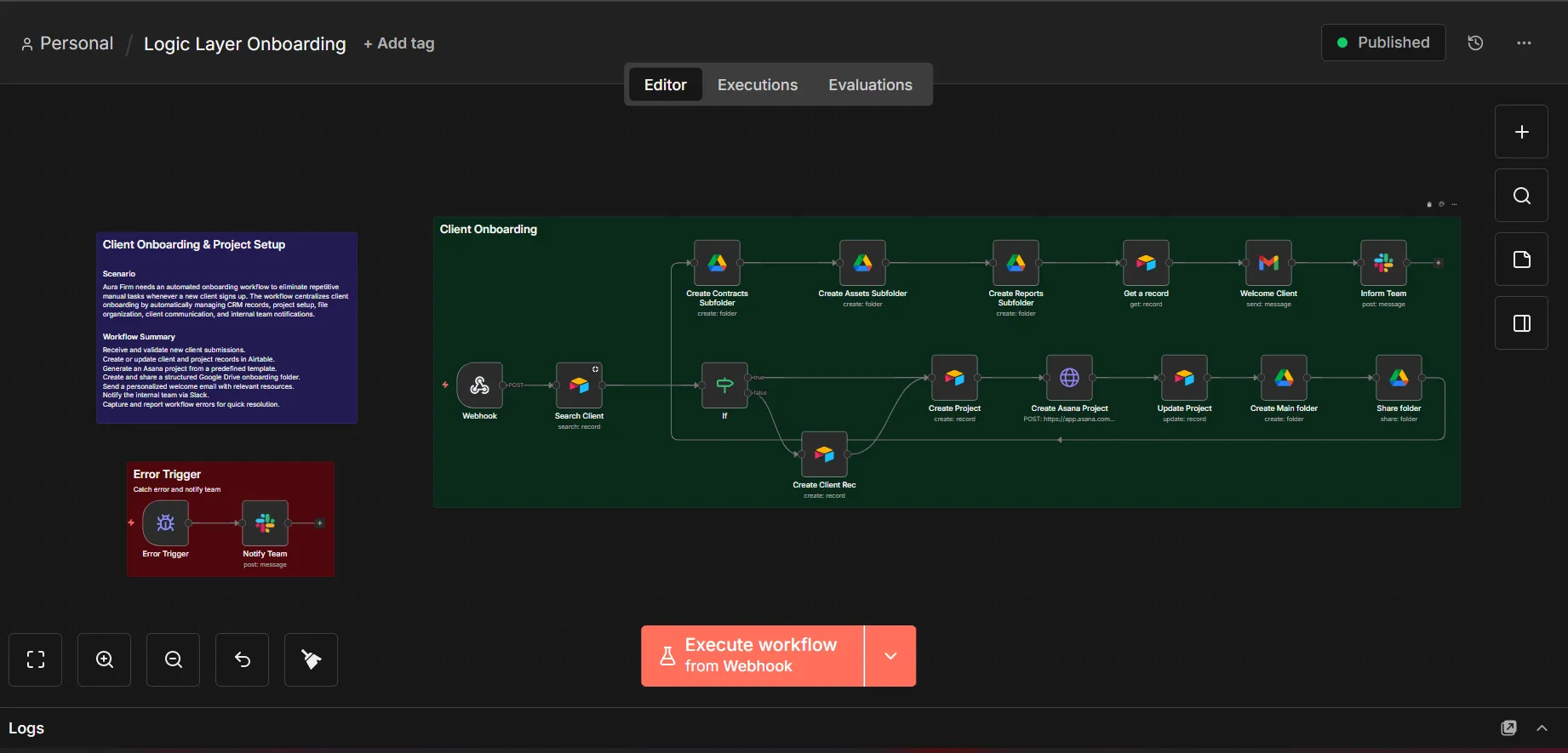Open Create Contracts Subfolder Drive node
Viewport: 1568px width, 753px height.
coord(717,263)
